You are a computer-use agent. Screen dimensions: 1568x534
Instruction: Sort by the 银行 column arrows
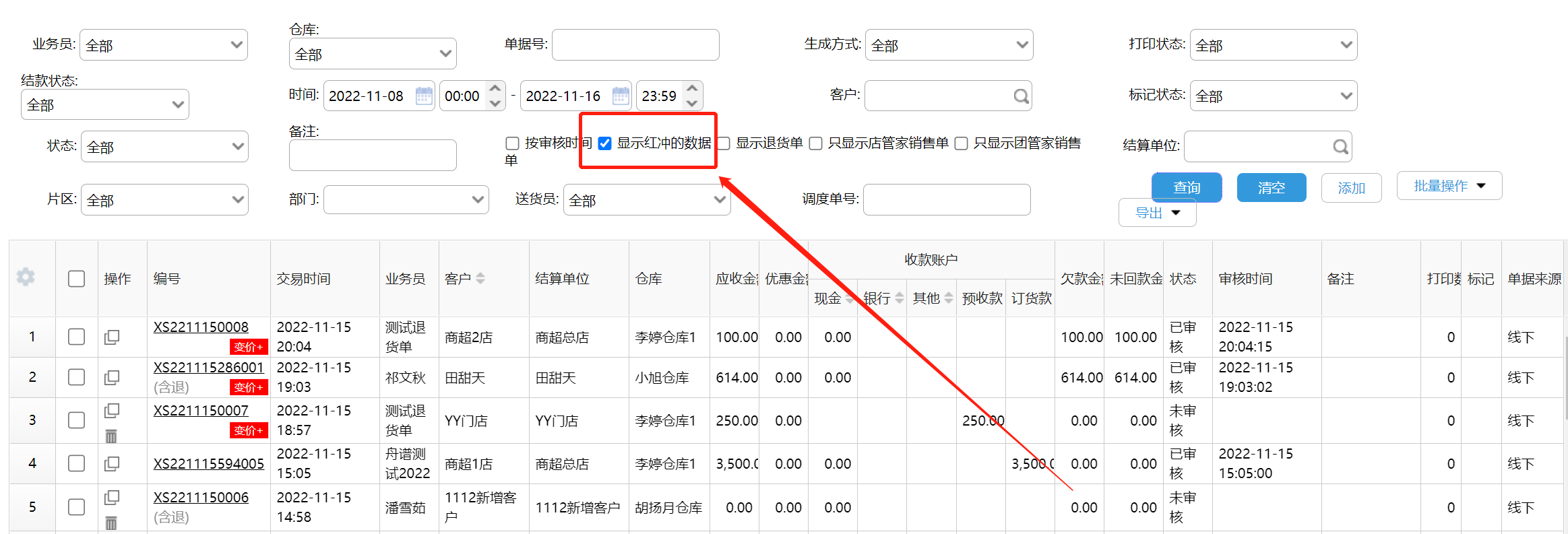click(x=900, y=298)
